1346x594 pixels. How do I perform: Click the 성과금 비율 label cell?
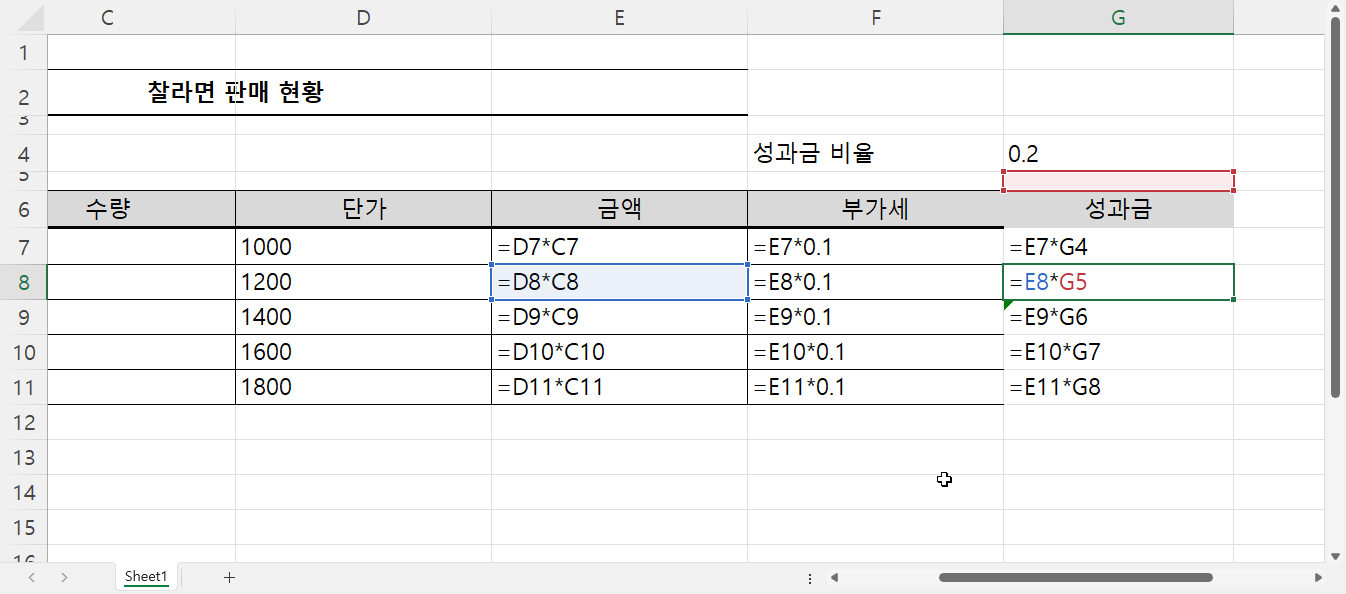click(x=875, y=153)
